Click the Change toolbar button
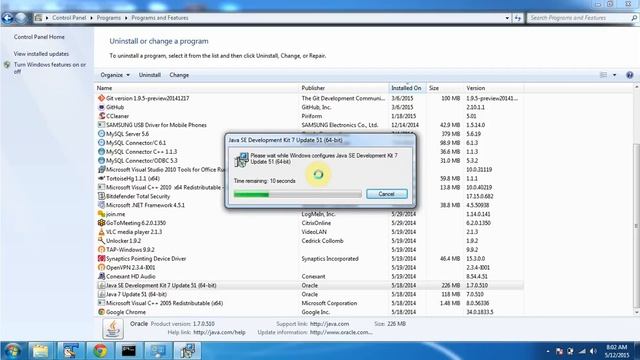The width and height of the screenshot is (640, 360). [179, 75]
